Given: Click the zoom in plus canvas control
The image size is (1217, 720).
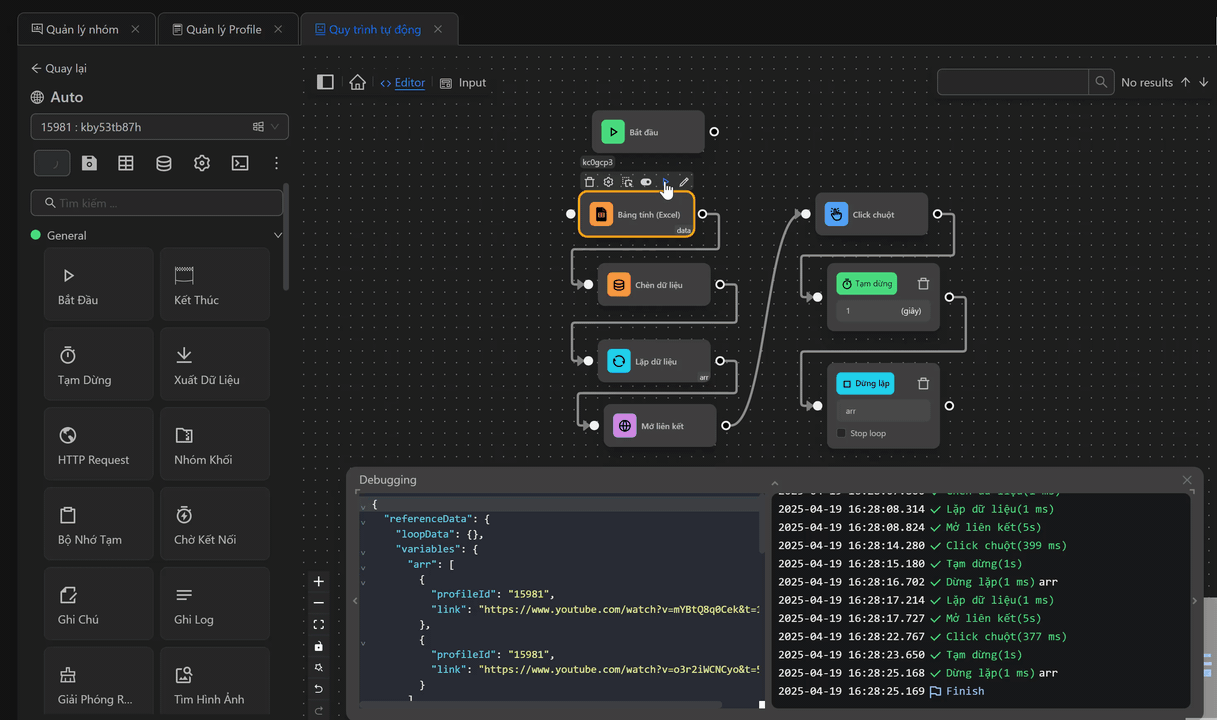Looking at the screenshot, I should (319, 582).
